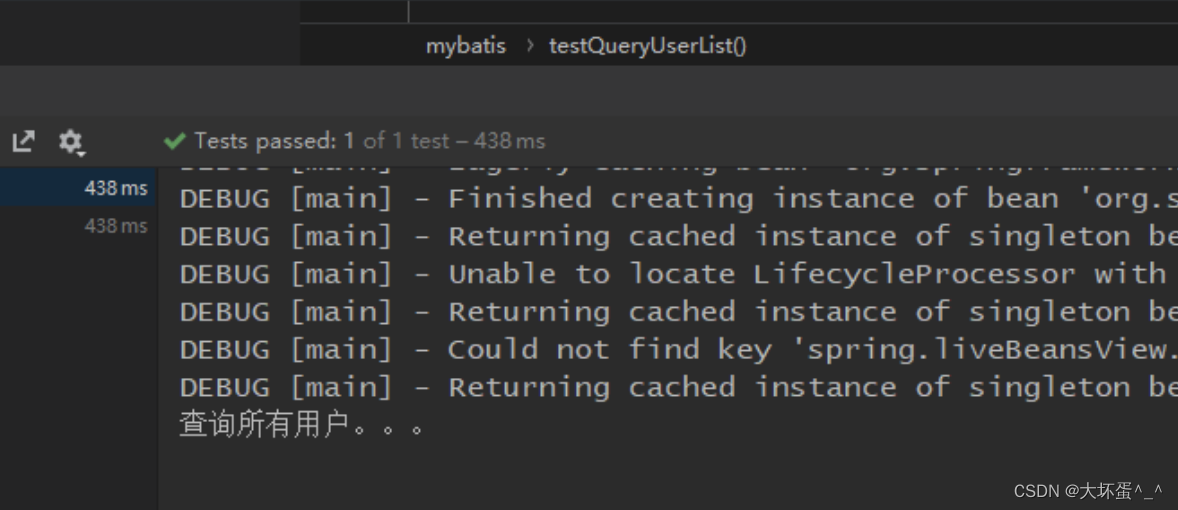Viewport: 1178px width, 510px height.
Task: Click the green tests-passed checkmark icon
Action: pos(175,141)
